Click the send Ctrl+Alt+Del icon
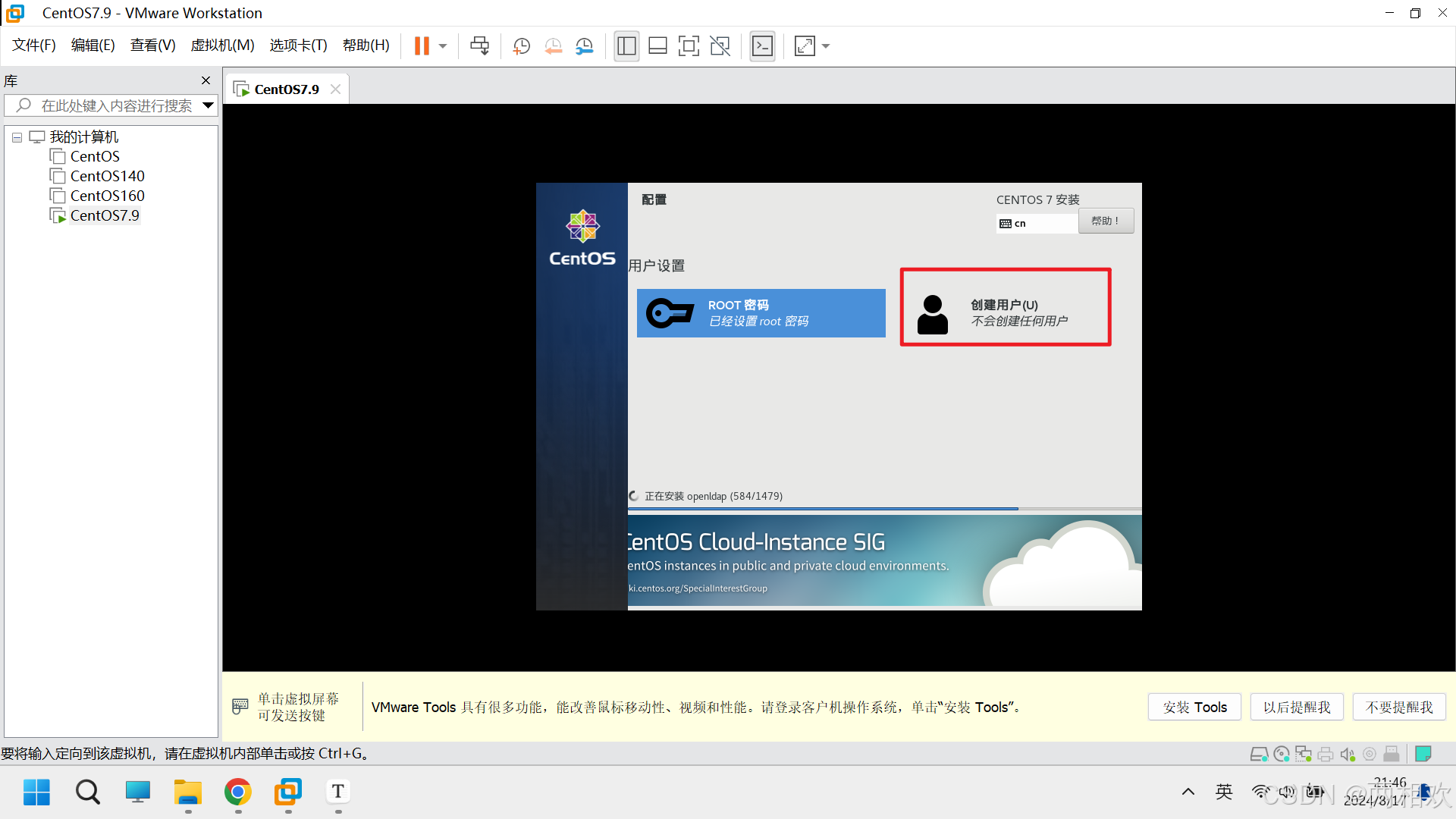1456x819 pixels. 479,46
